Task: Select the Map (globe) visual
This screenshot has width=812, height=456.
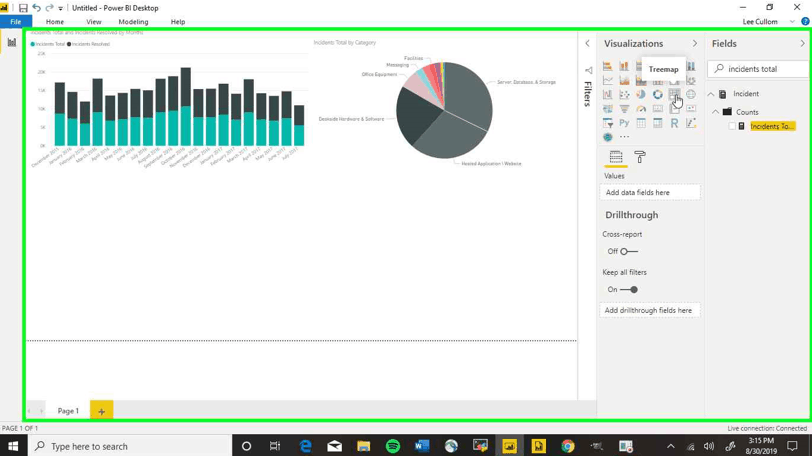Action: [691, 94]
